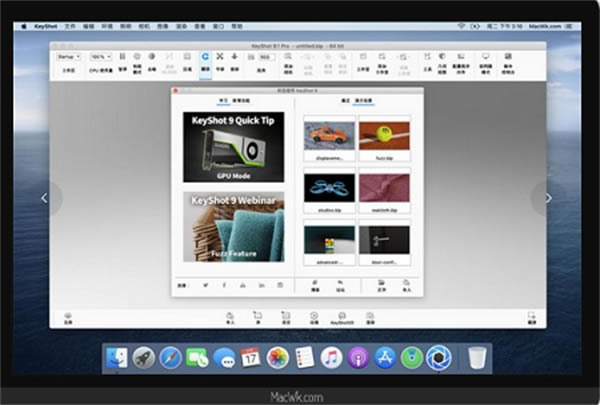Open the KeyShot application menu
The image size is (600, 405).
tap(46, 26)
